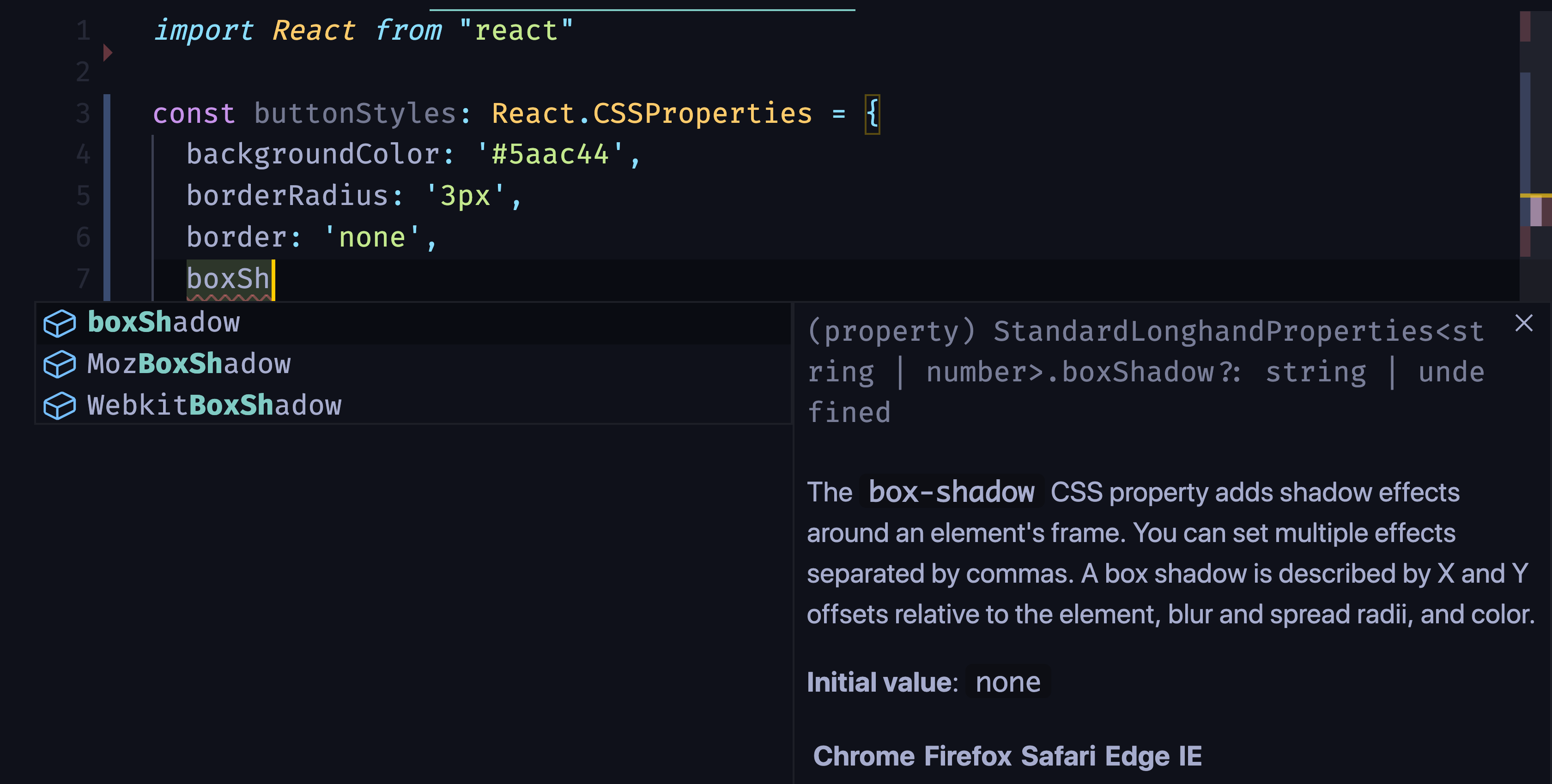Place cursor after typed boxSh text
The width and height of the screenshot is (1552, 784).
[x=273, y=280]
